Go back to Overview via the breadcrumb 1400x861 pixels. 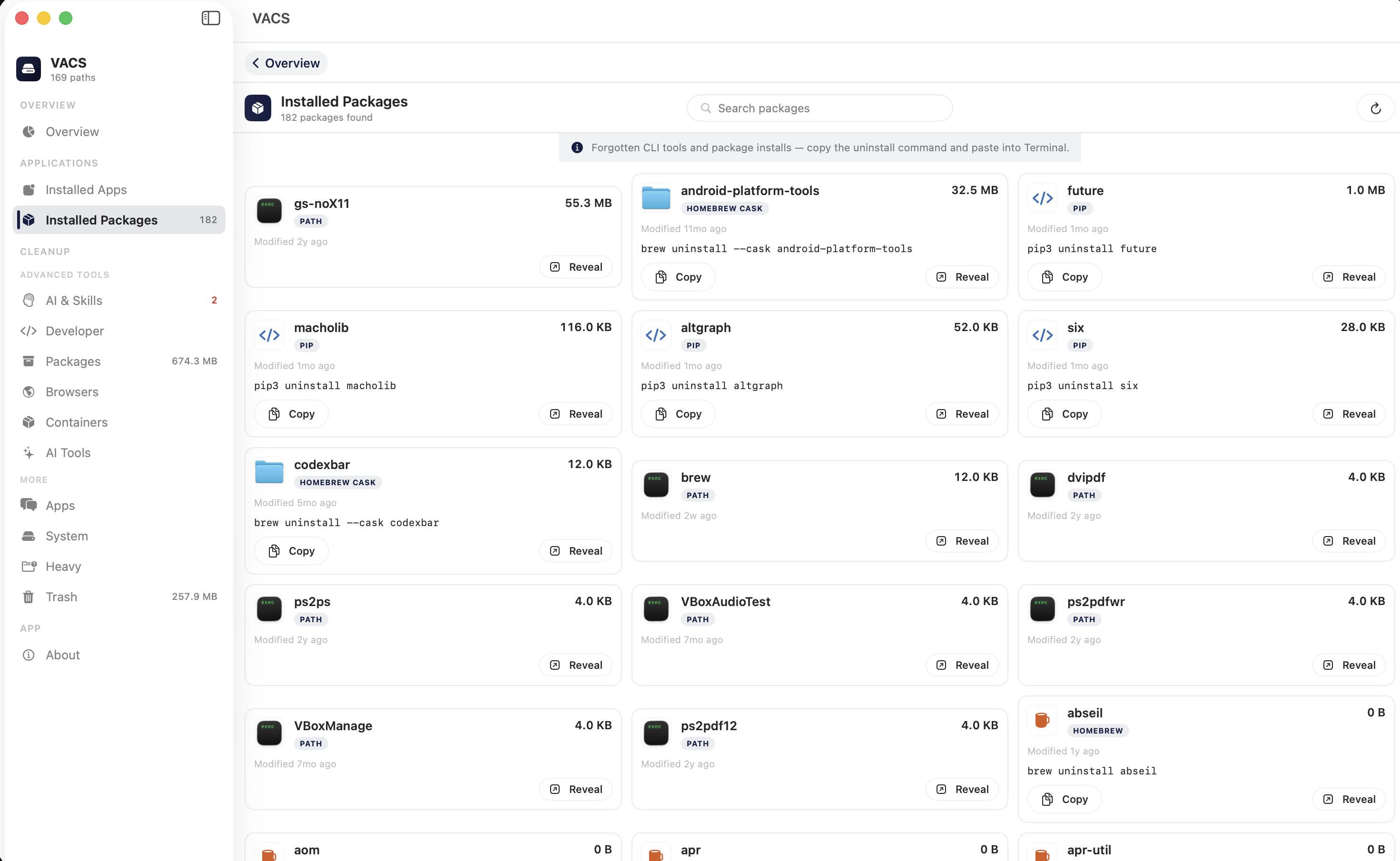click(286, 63)
